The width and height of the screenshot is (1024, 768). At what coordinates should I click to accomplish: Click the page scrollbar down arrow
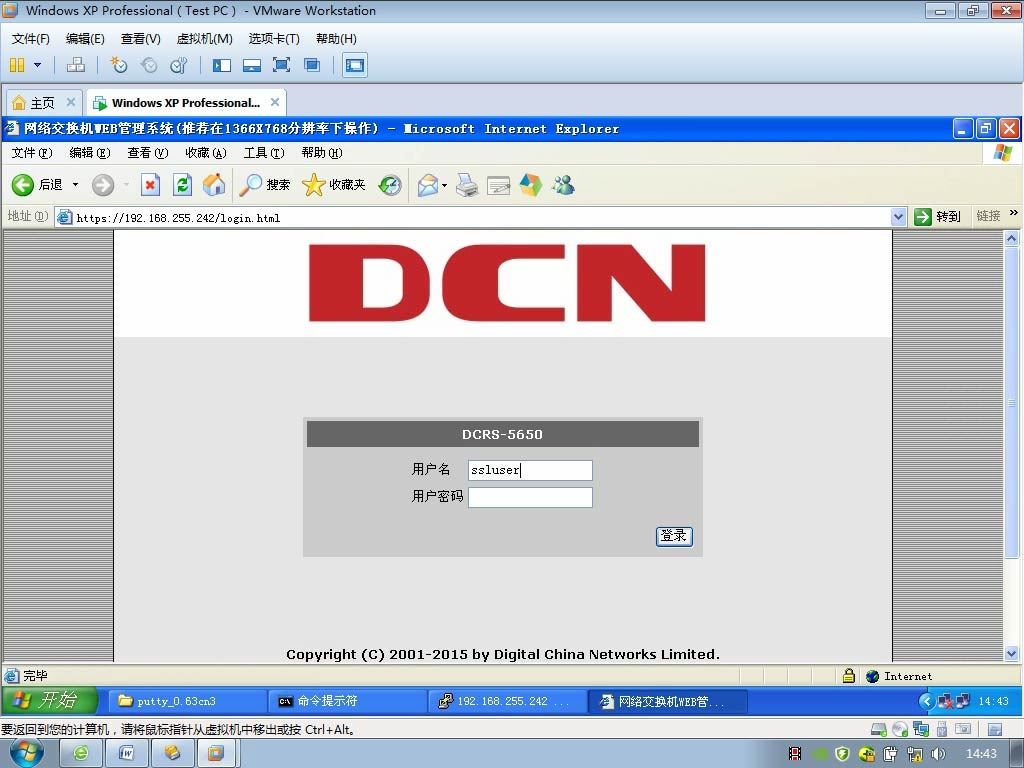(x=1012, y=653)
